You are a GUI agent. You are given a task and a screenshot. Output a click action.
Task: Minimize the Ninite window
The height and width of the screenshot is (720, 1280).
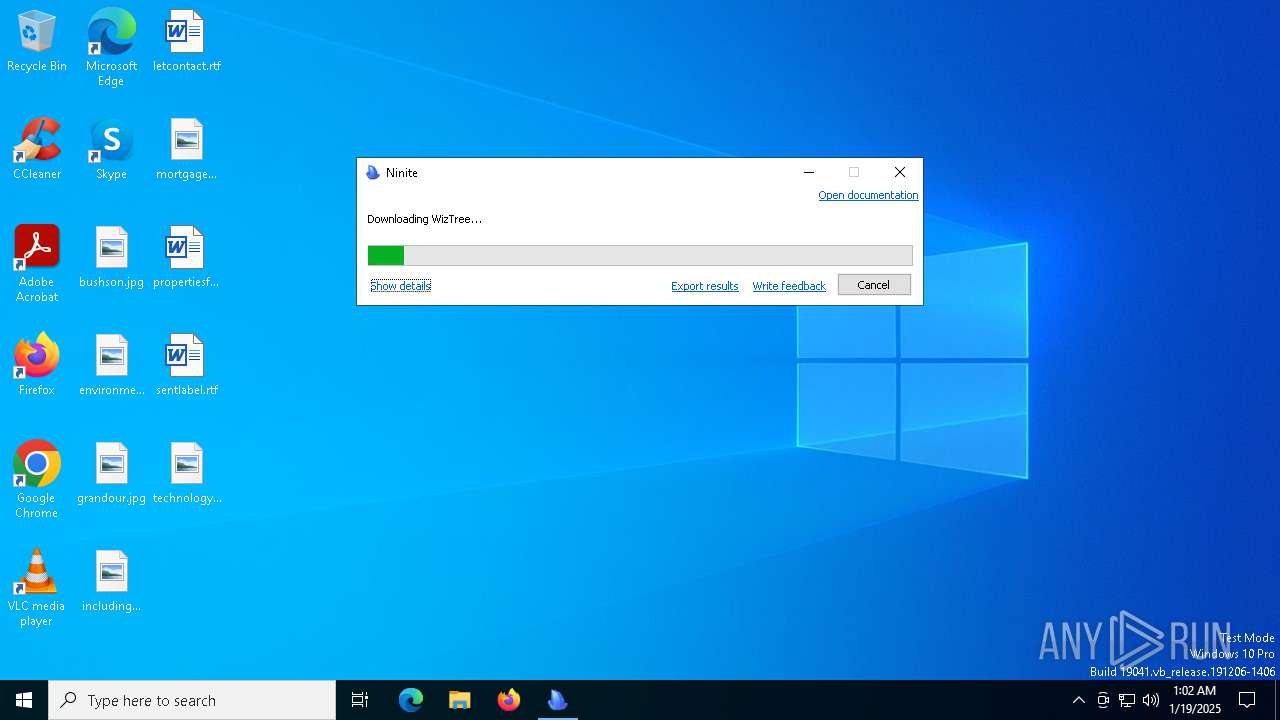pos(809,173)
